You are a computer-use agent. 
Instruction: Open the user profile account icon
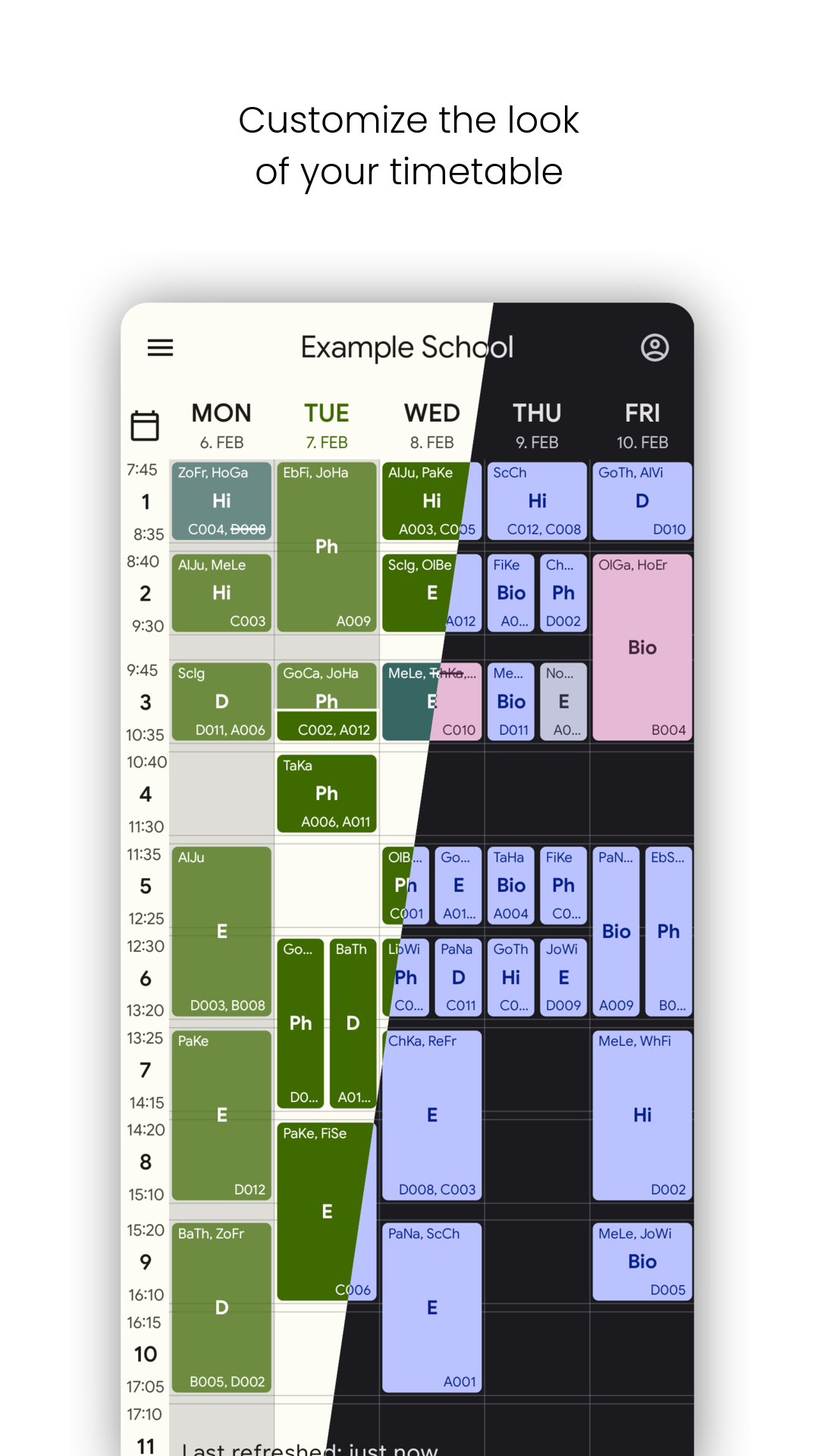point(654,348)
